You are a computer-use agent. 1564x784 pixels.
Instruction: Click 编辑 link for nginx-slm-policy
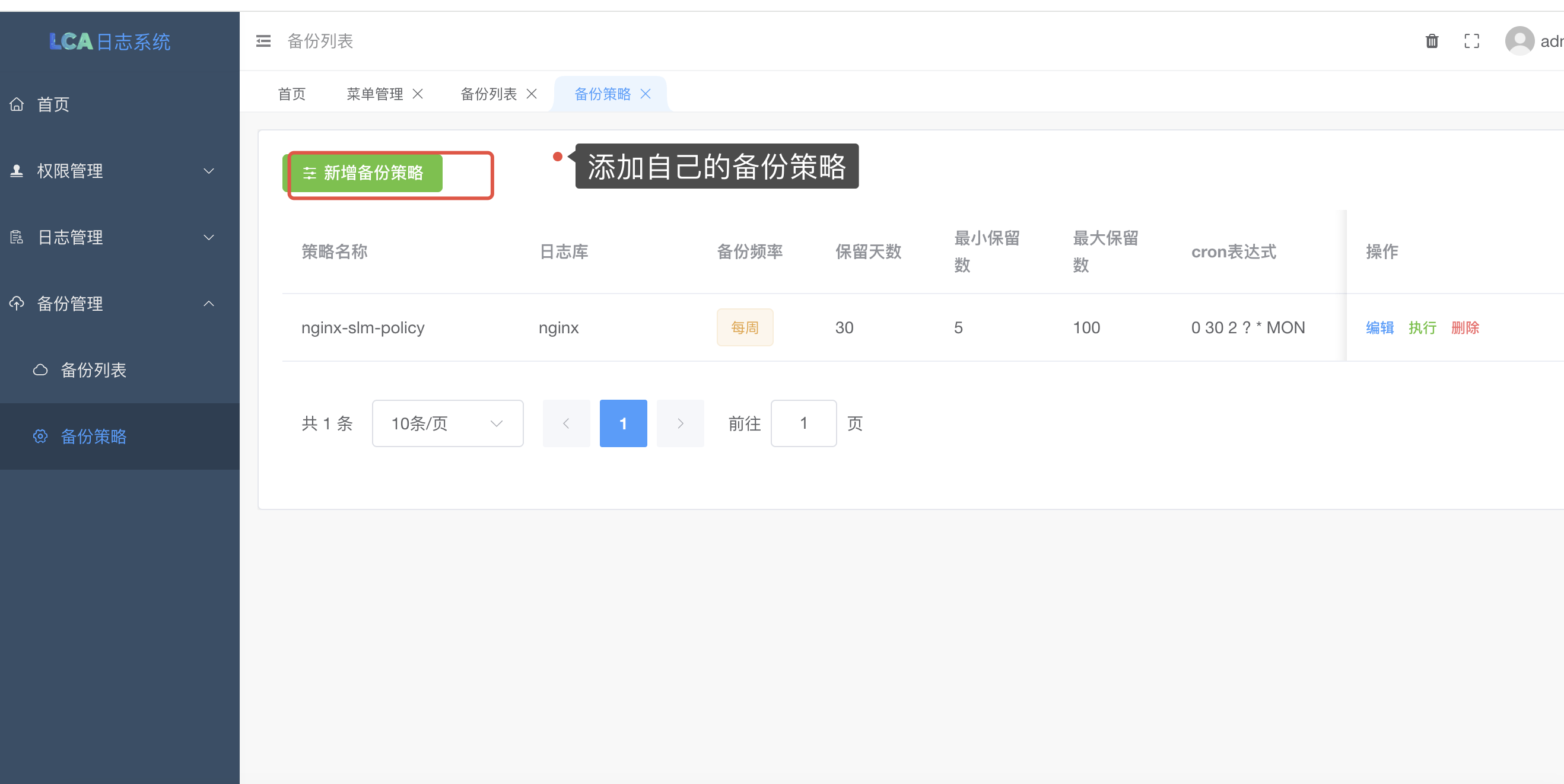(1379, 328)
